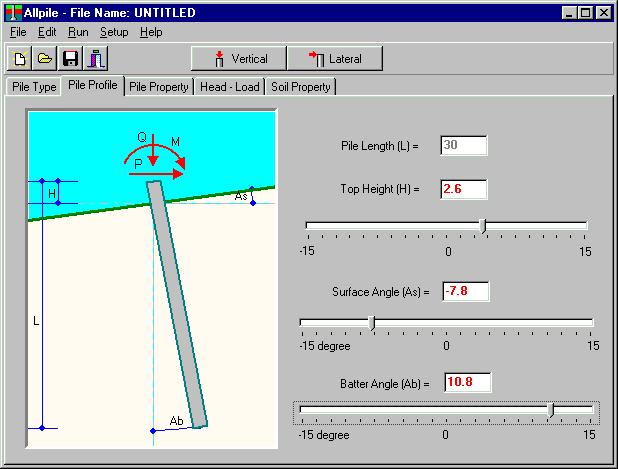Viewport: 618px width, 469px height.
Task: Go to the Head - Load tab
Action: 229,87
